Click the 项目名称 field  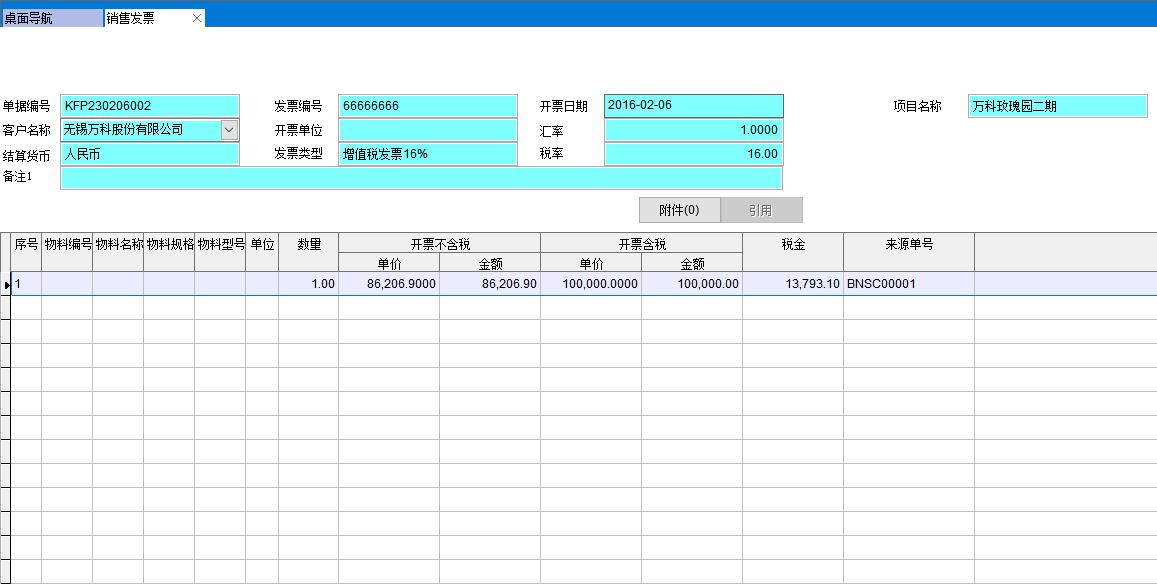[x=1058, y=106]
